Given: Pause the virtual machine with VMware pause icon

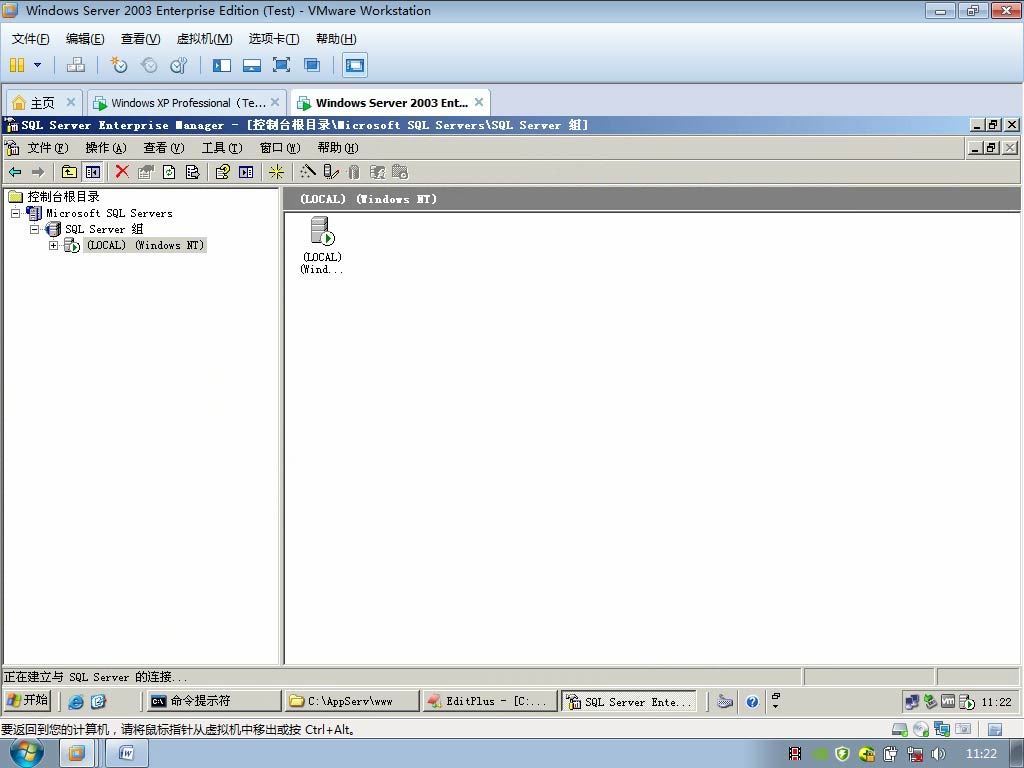Looking at the screenshot, I should [17, 65].
